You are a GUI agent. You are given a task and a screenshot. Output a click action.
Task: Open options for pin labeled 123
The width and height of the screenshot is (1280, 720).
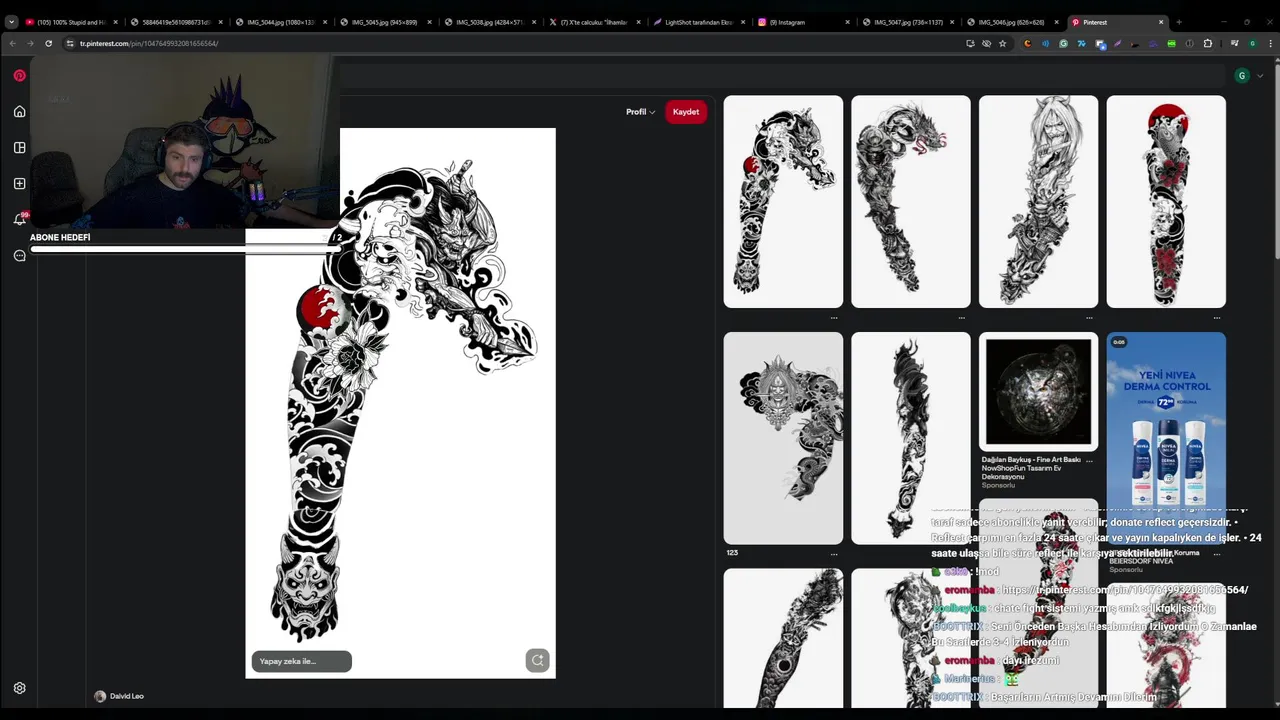click(x=834, y=553)
